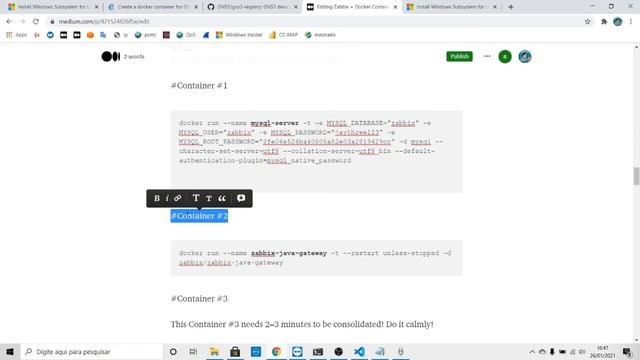
Task: Select the Editing Zabbix + Docker tab
Action: tap(351, 7)
